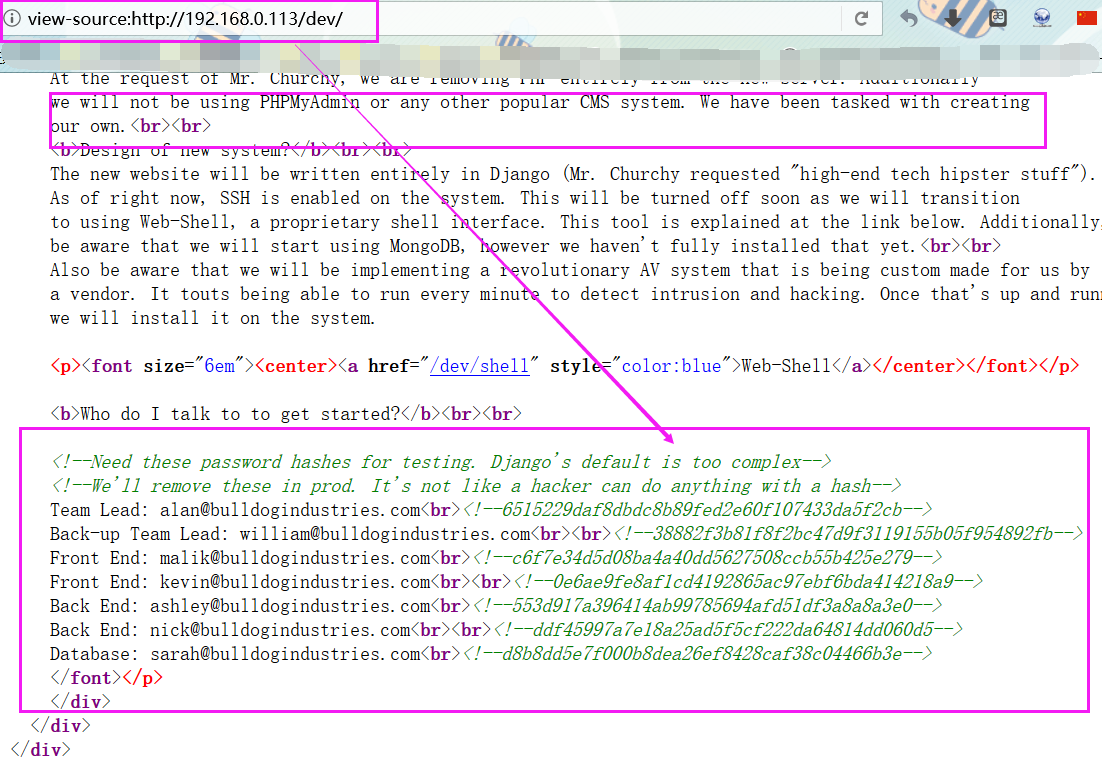Image resolution: width=1102 pixels, height=768 pixels.
Task: Click the hash comment starting 38882f3b81f8
Action: pyautogui.click(x=848, y=534)
